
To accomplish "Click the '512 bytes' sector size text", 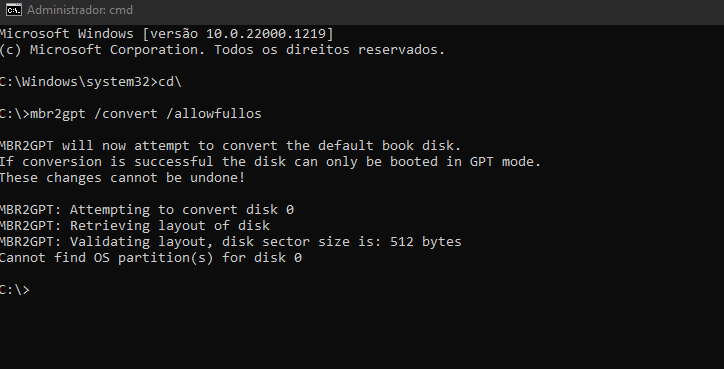I will pos(426,242).
